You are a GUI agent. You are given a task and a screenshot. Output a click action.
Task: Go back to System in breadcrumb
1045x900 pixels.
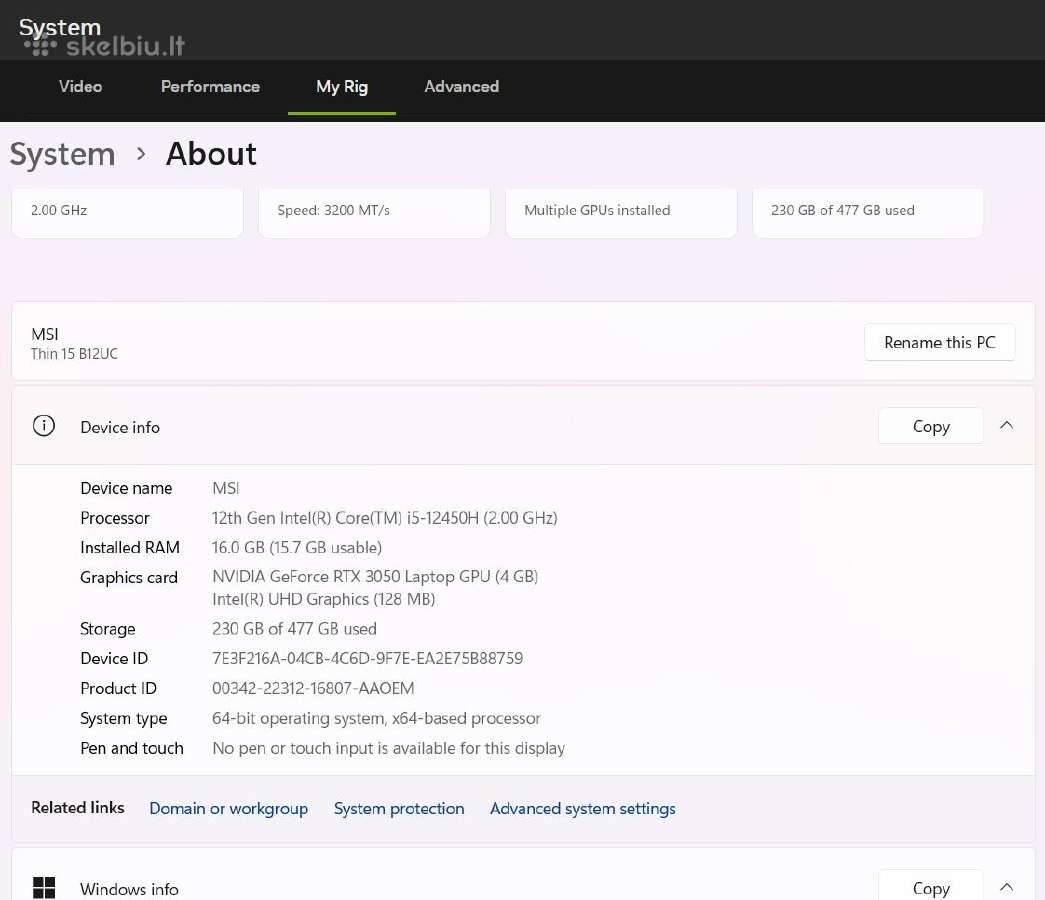click(x=62, y=155)
